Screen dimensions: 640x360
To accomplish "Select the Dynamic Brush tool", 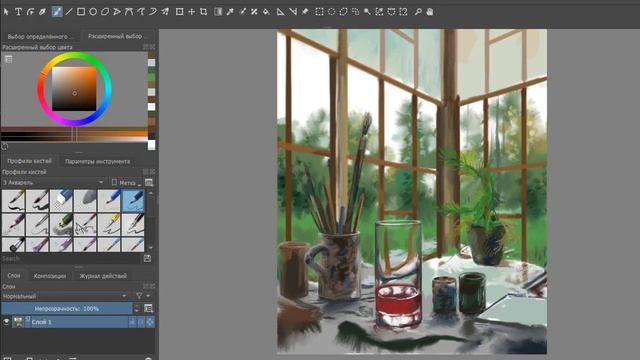I will (153, 12).
